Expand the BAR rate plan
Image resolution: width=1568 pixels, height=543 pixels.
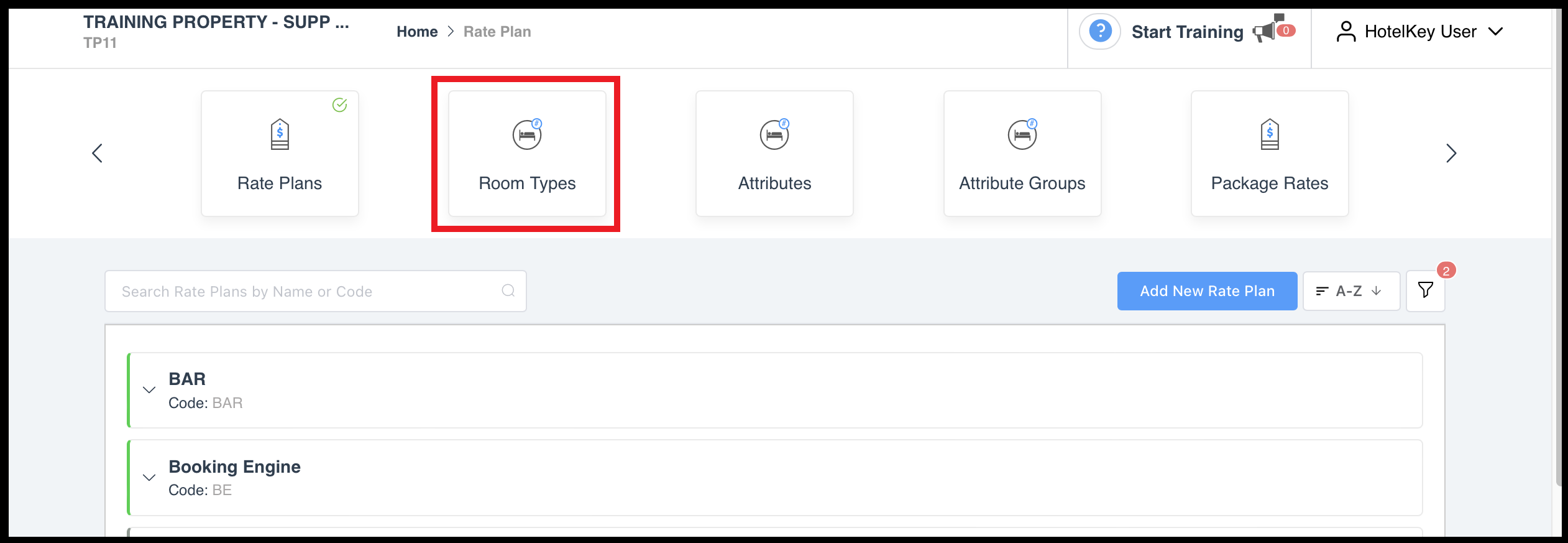pos(149,389)
